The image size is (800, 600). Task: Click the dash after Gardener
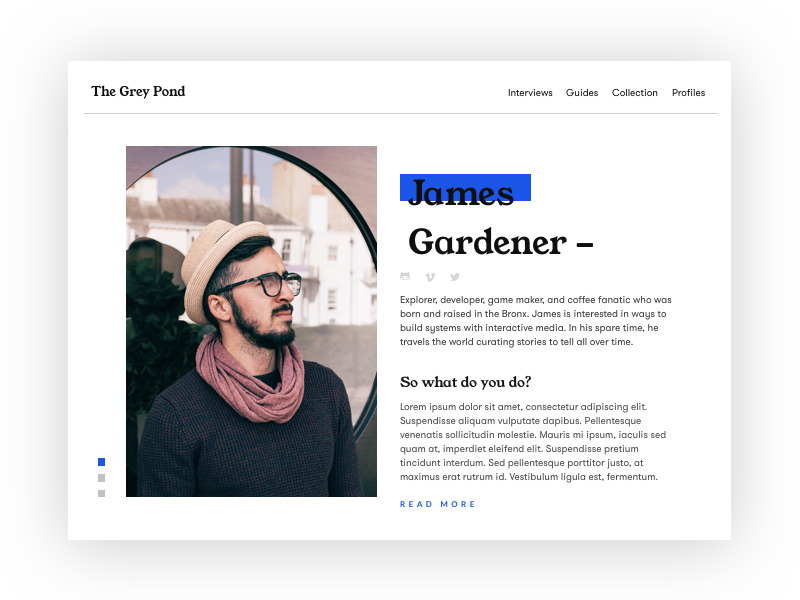click(x=585, y=244)
